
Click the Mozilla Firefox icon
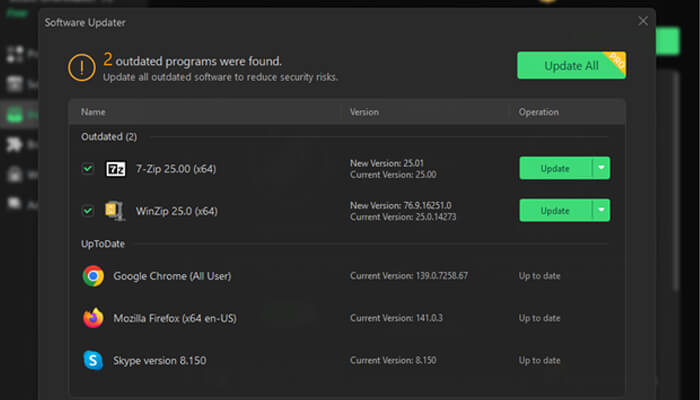pos(93,318)
